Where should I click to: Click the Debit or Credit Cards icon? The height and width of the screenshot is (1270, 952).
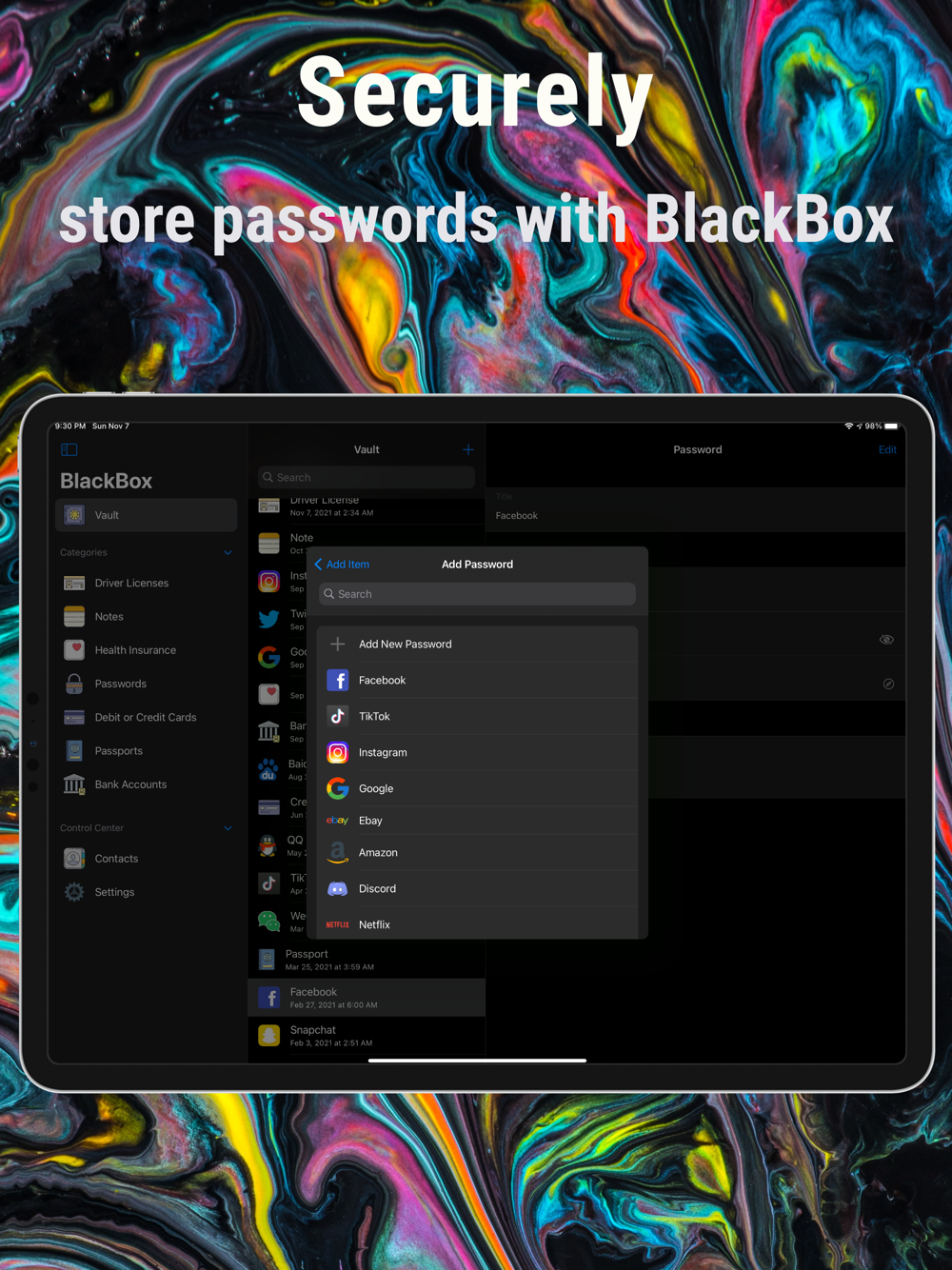click(74, 717)
